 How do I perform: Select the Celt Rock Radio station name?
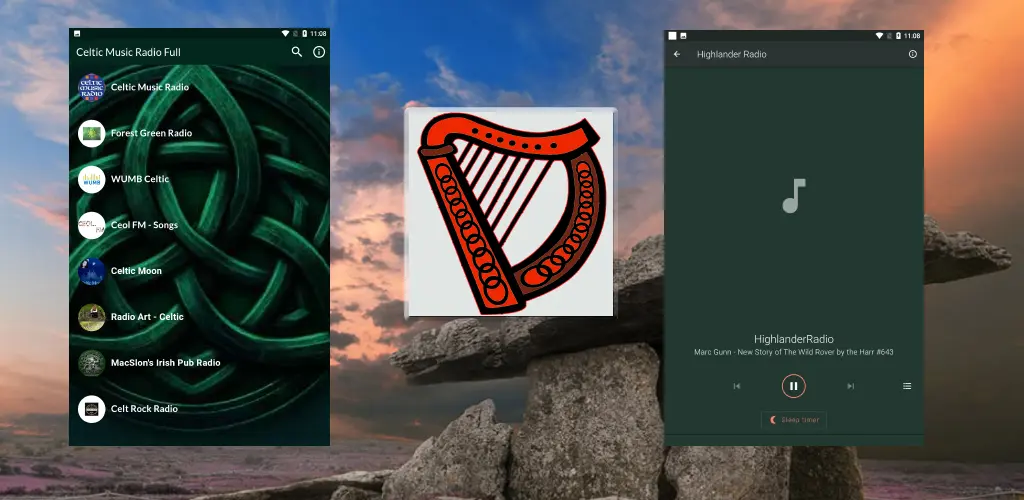[x=144, y=409]
